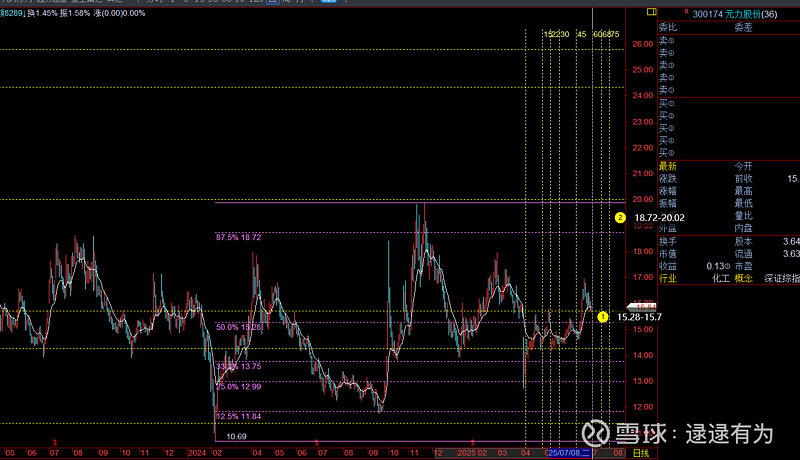800x460 pixels.
Task: Click the red R marker before 300174
Action: pyautogui.click(x=686, y=11)
